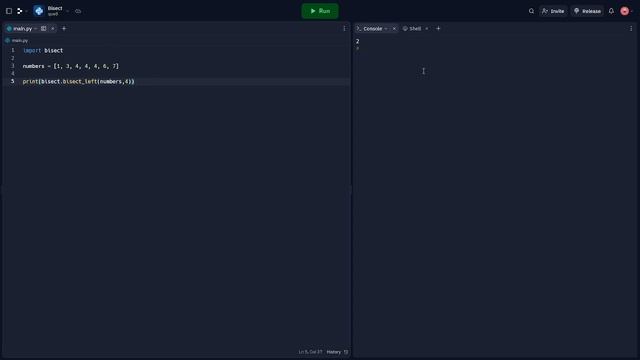Viewport: 640px width, 360px height.
Task: Toggle the sidebar panel icon
Action: (x=9, y=11)
